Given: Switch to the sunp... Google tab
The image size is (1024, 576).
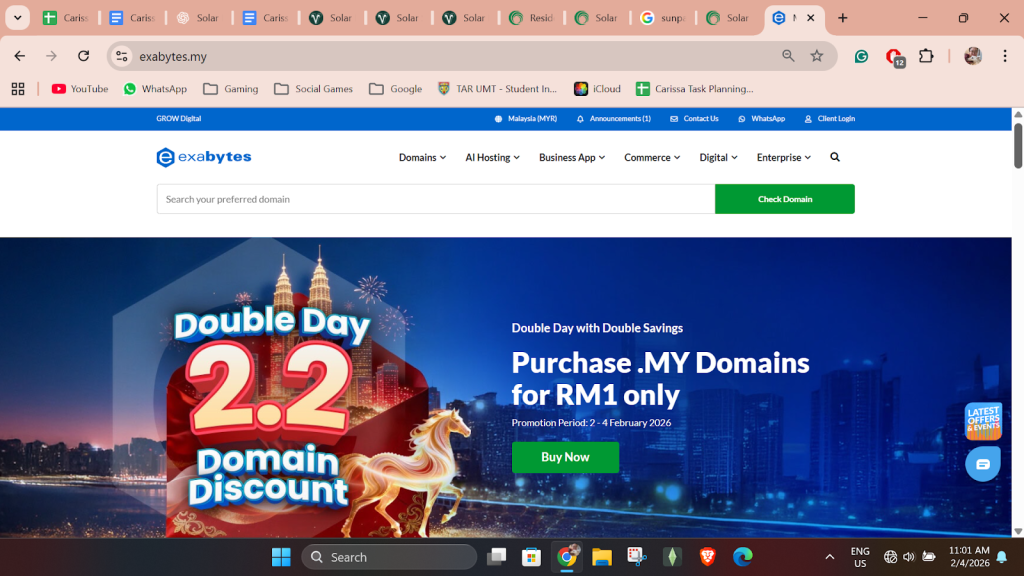Looking at the screenshot, I should 662,18.
